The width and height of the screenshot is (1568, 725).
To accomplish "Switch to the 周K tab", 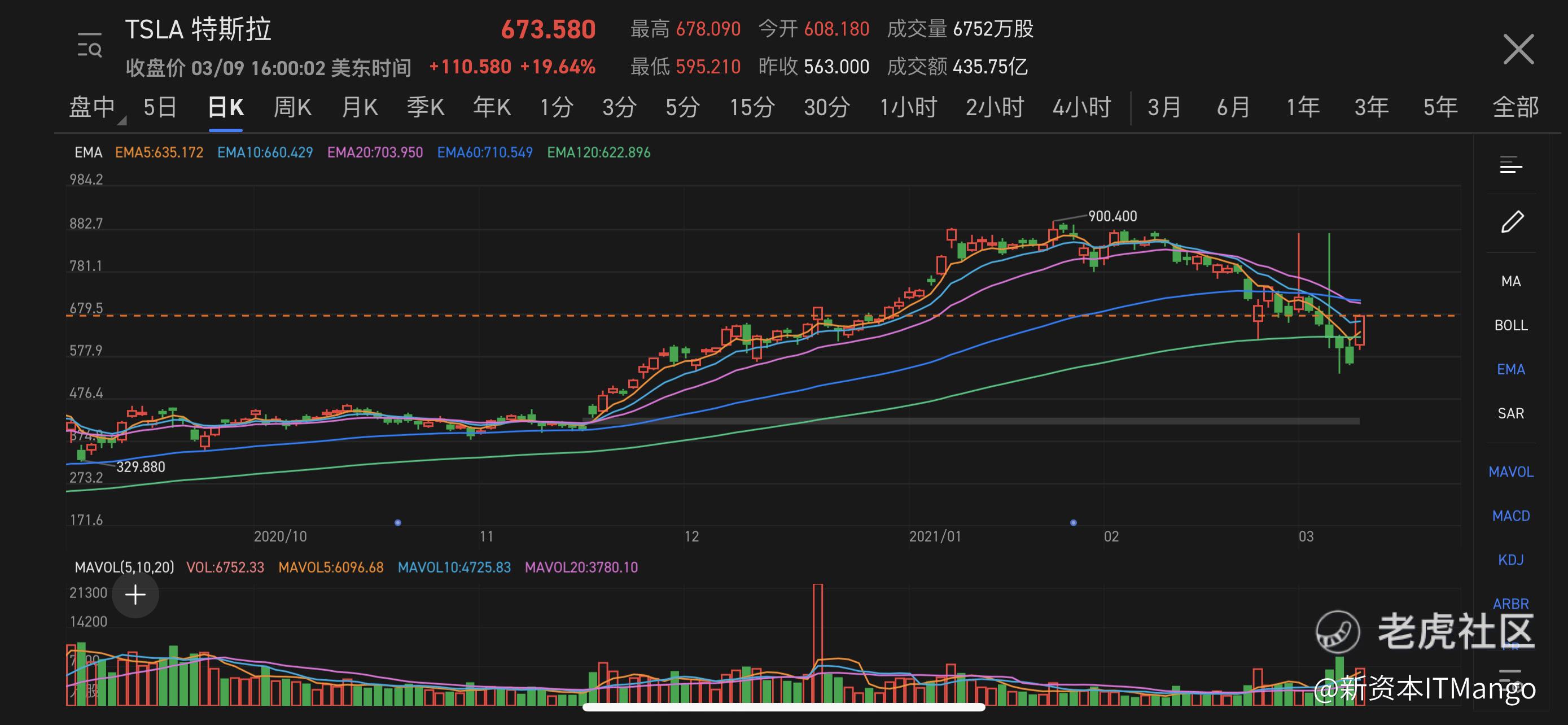I will tap(292, 108).
